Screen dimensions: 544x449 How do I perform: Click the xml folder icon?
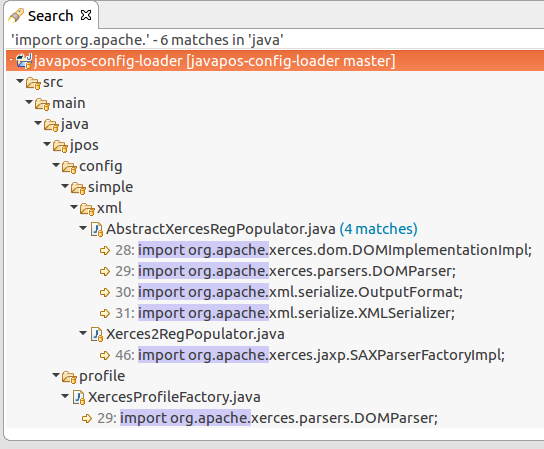click(x=87, y=209)
